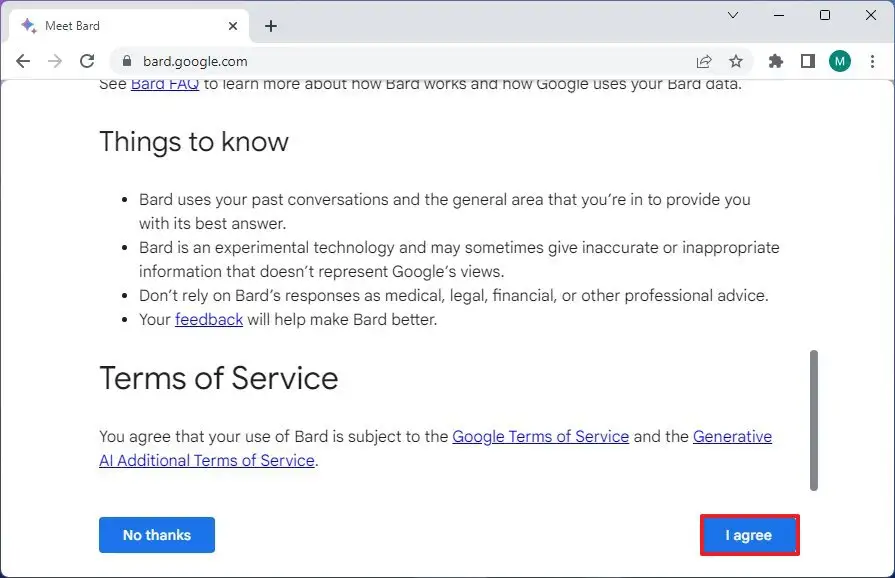
Task: Open the browser extensions puzzle icon
Action: [775, 60]
